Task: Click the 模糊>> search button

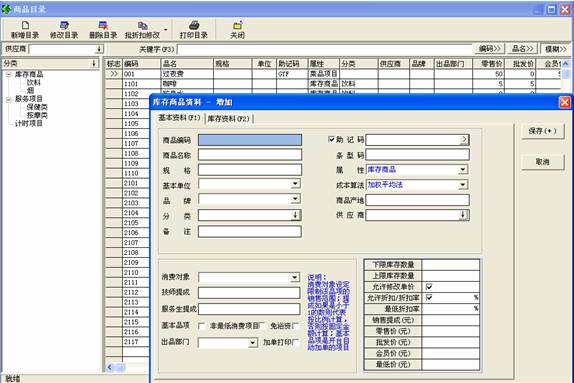Action: 556,49
